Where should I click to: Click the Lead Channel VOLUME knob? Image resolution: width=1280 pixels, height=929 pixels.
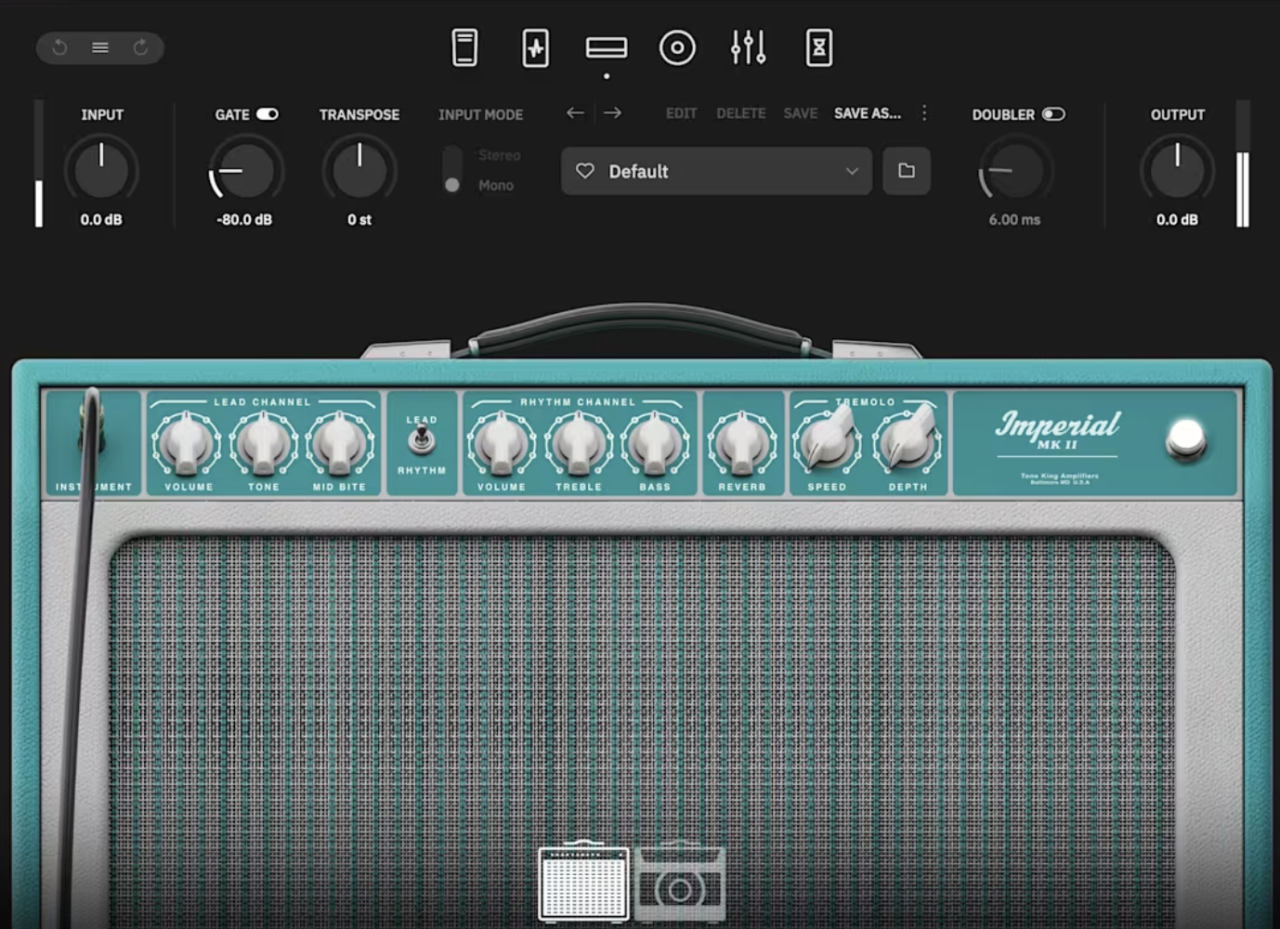pos(187,444)
